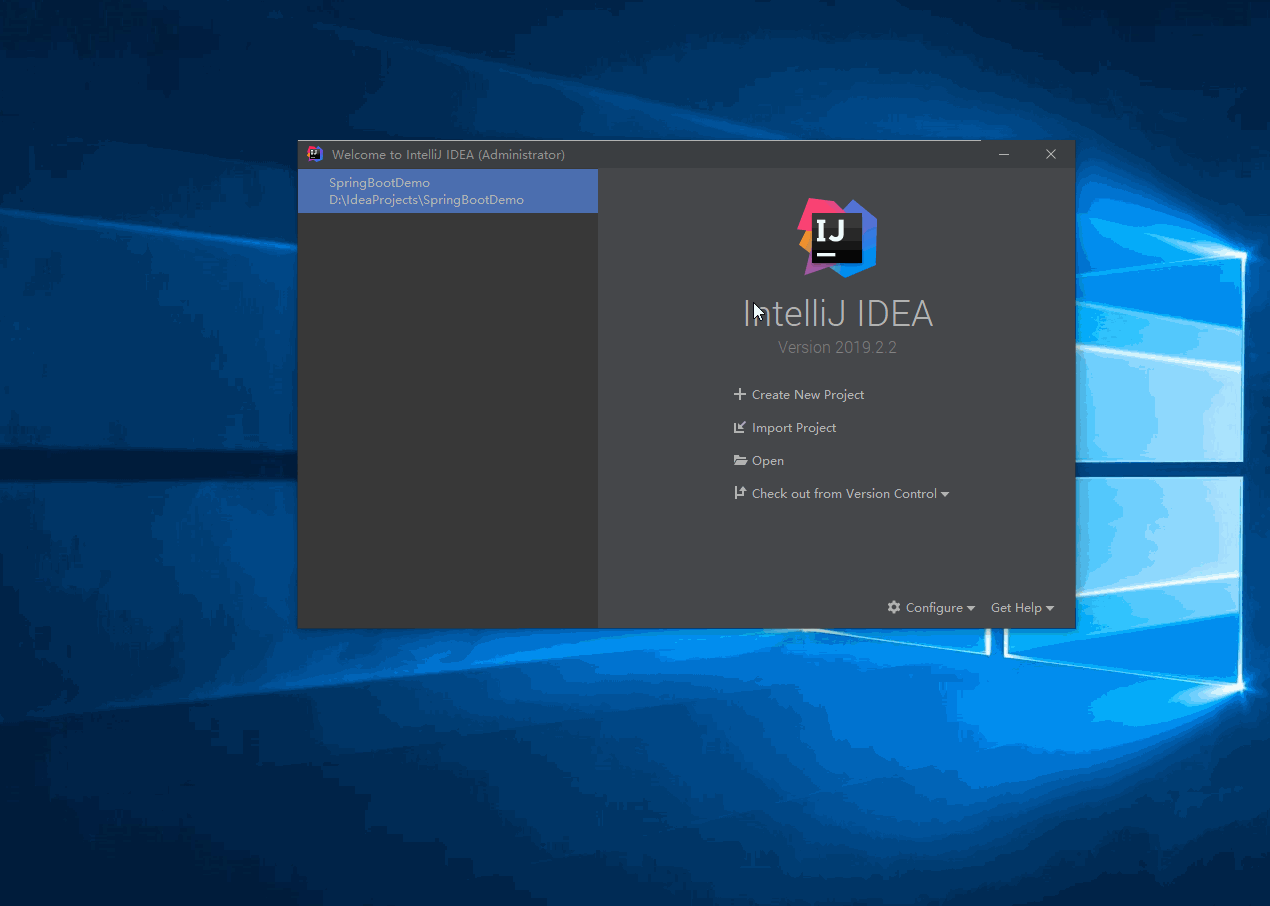Open the Get Help dropdown

(1022, 608)
